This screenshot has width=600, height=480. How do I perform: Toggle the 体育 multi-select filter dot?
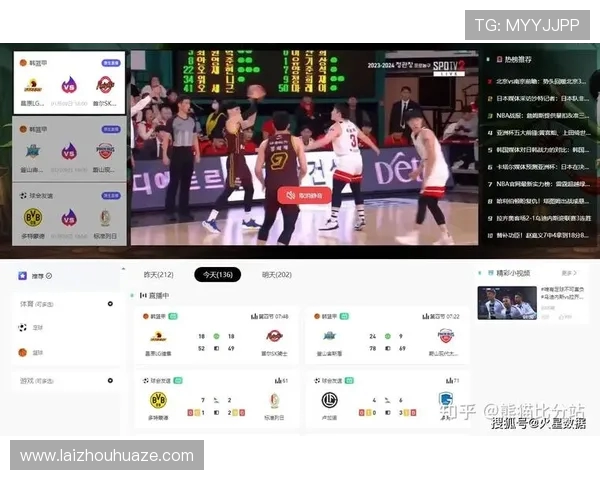click(110, 303)
